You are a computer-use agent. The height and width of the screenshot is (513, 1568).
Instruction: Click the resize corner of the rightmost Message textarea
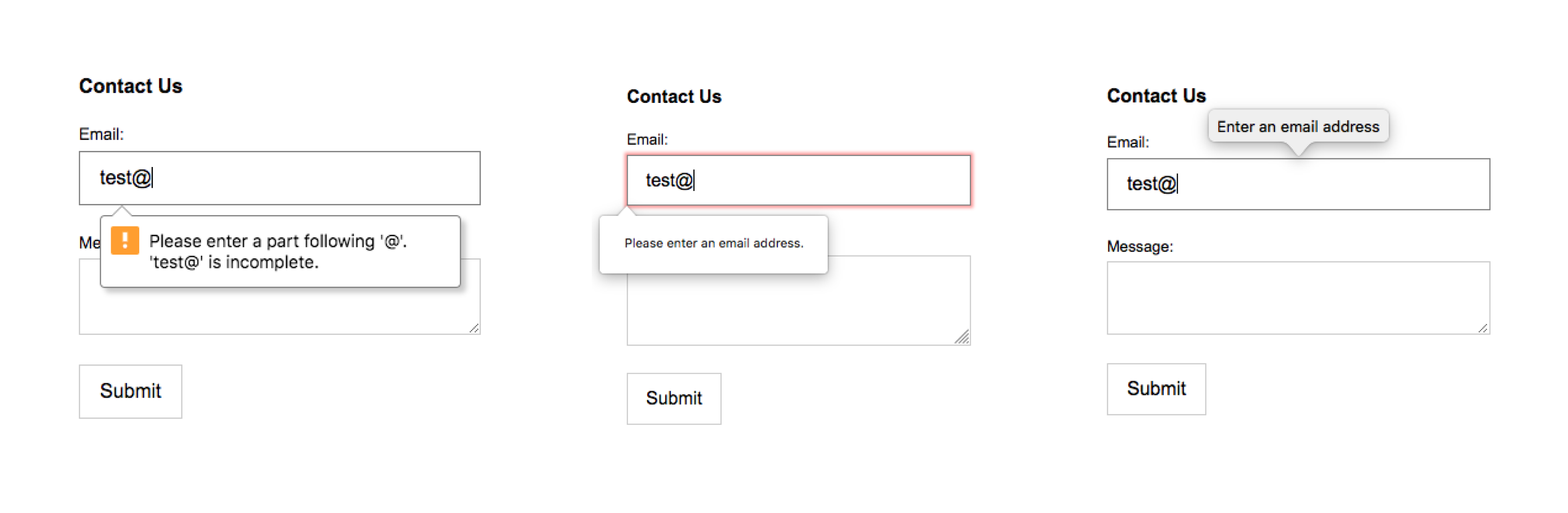point(1483,328)
